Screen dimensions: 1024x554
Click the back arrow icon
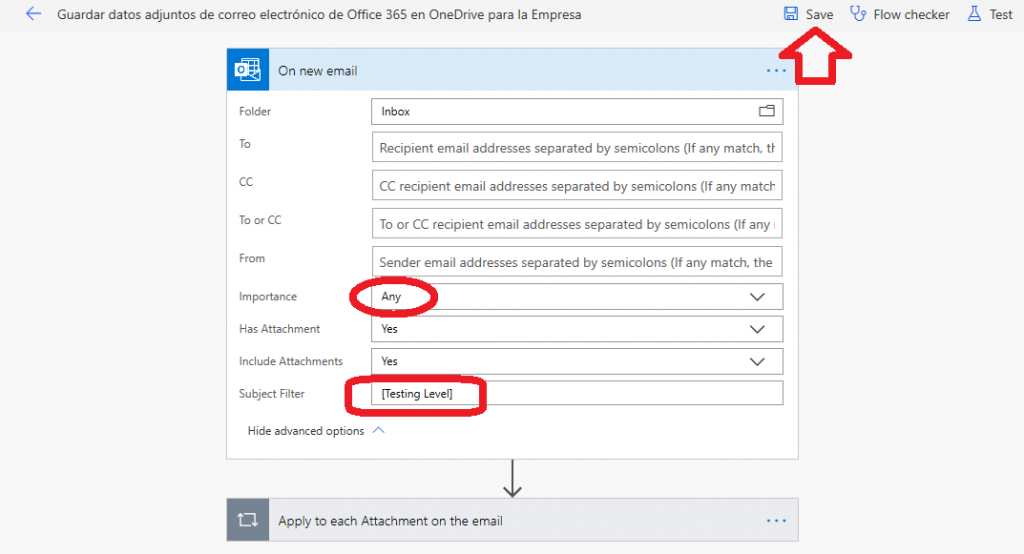(33, 15)
